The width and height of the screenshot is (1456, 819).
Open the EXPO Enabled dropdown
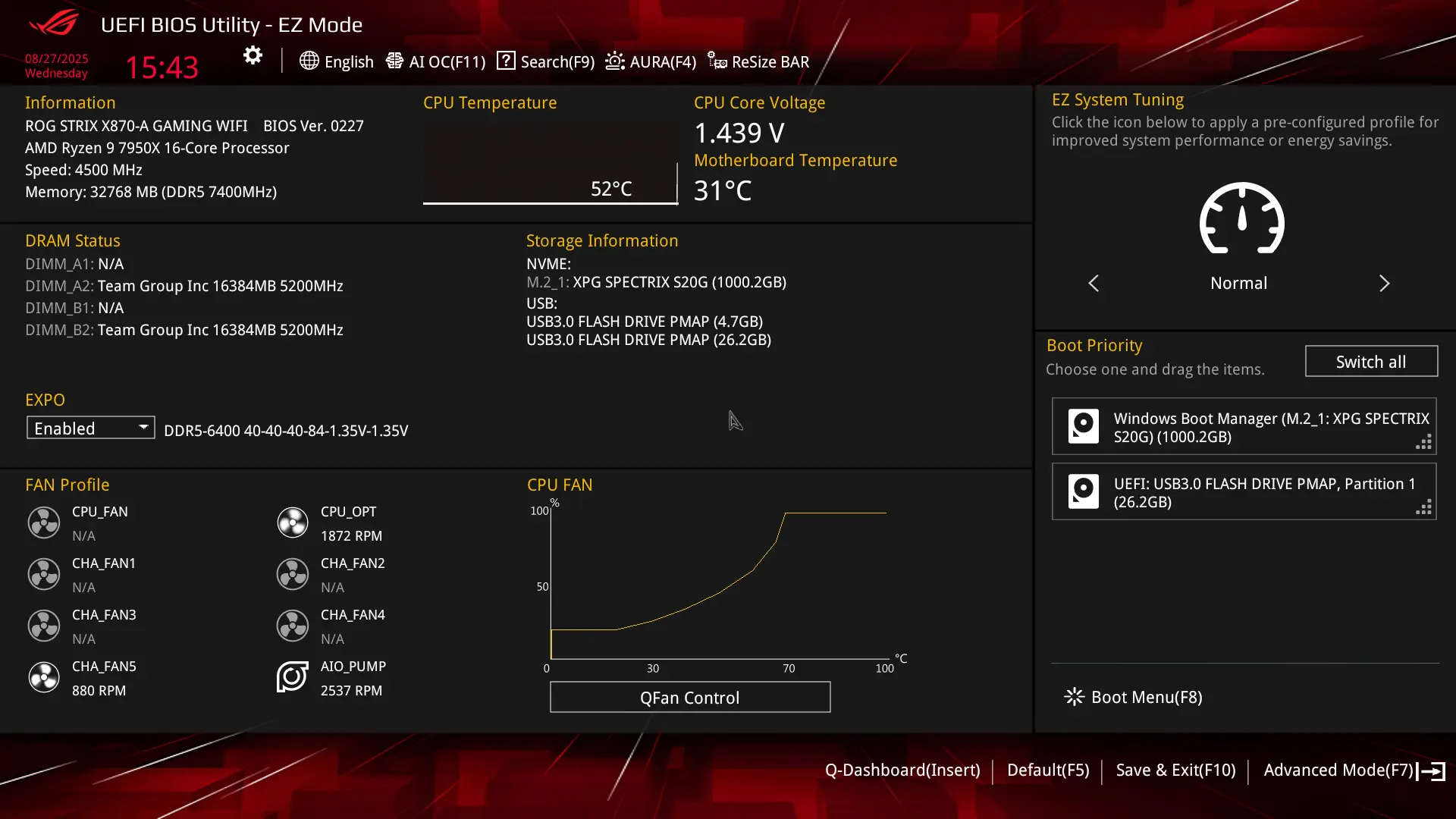point(90,428)
